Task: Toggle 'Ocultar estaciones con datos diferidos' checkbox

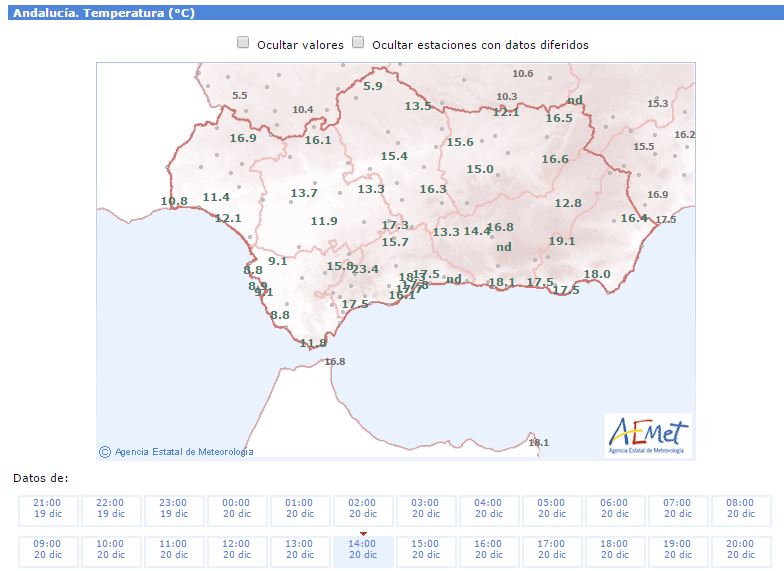Action: [358, 43]
